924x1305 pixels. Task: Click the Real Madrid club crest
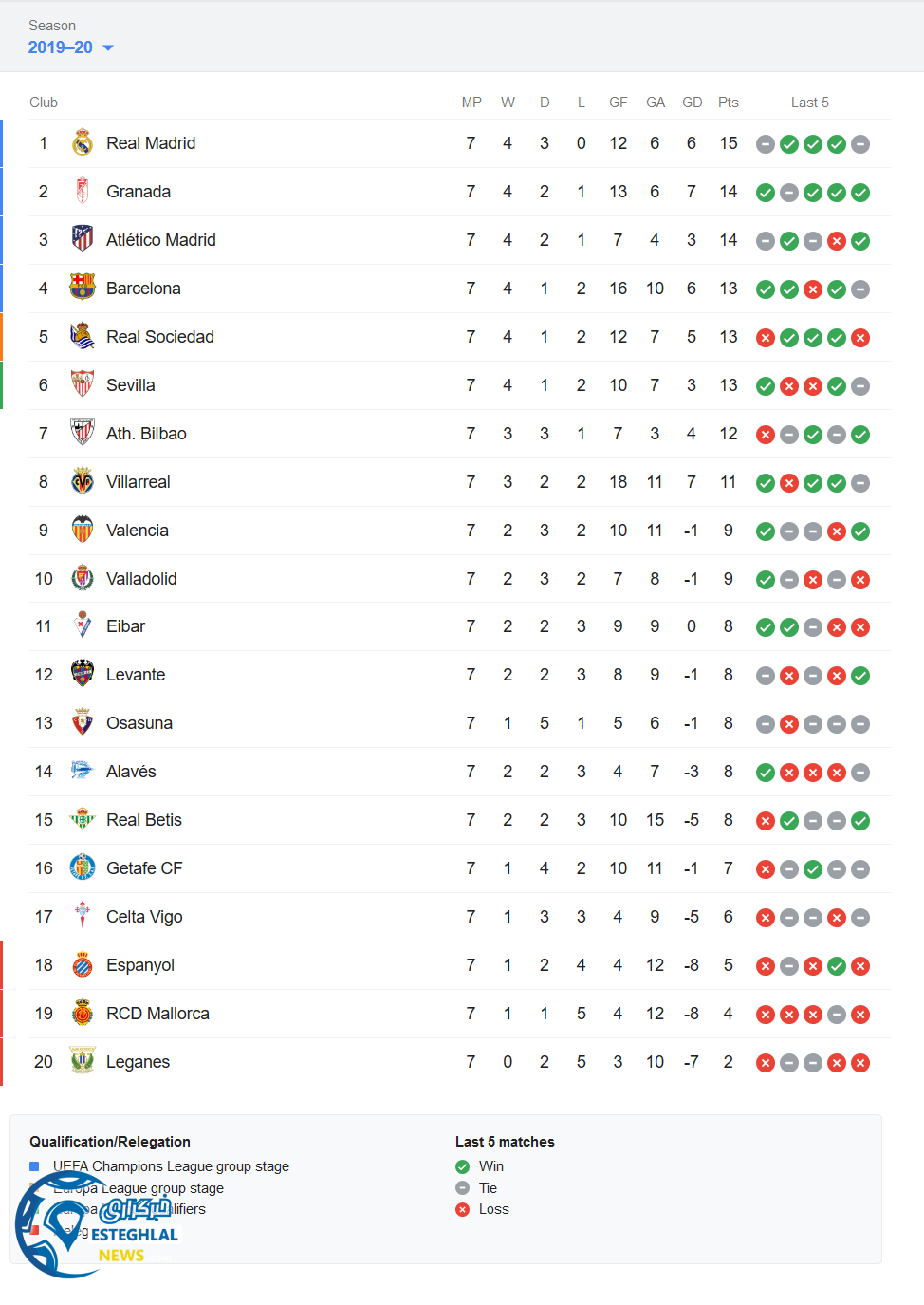pos(83,143)
